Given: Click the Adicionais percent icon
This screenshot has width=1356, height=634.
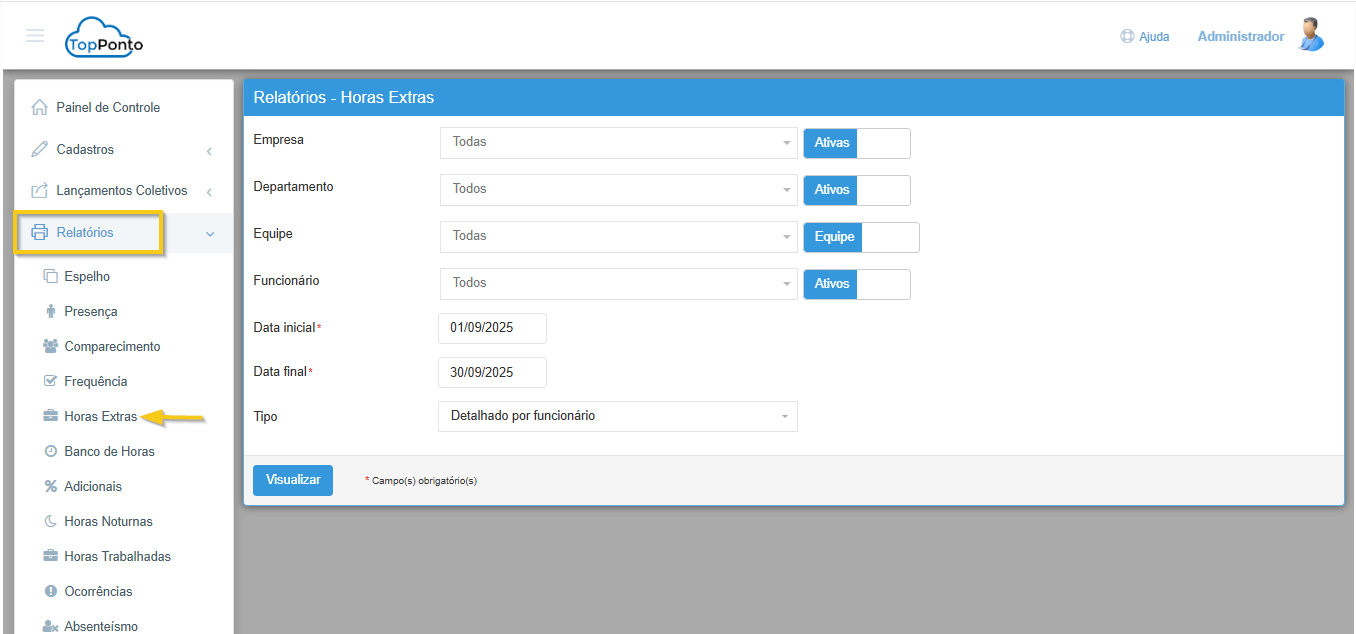Looking at the screenshot, I should point(51,487).
